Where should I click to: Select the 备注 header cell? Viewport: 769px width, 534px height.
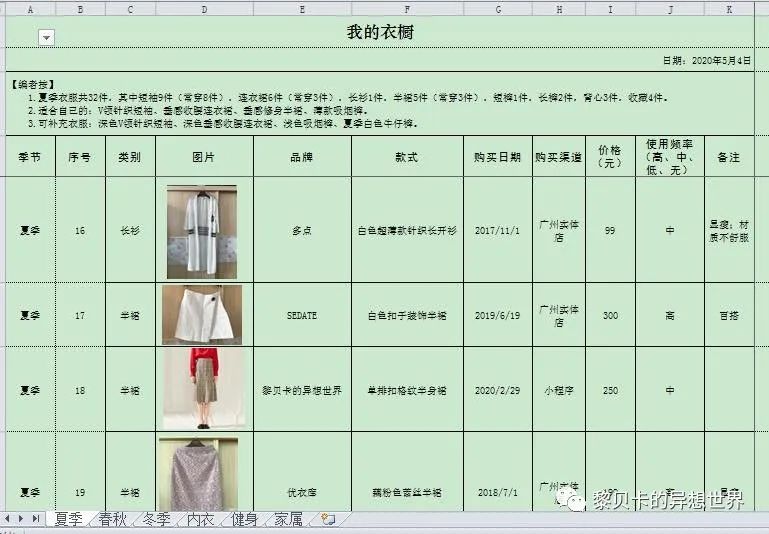[x=730, y=157]
